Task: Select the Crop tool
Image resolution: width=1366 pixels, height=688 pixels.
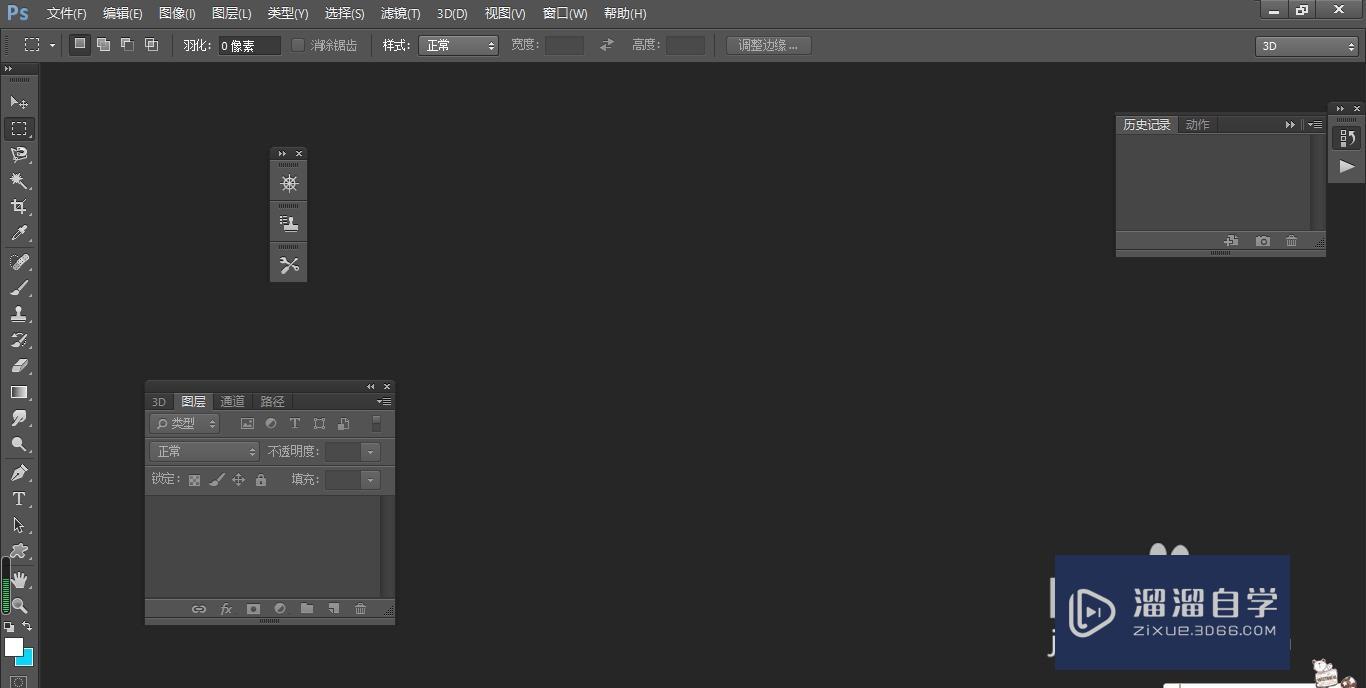Action: click(x=19, y=207)
